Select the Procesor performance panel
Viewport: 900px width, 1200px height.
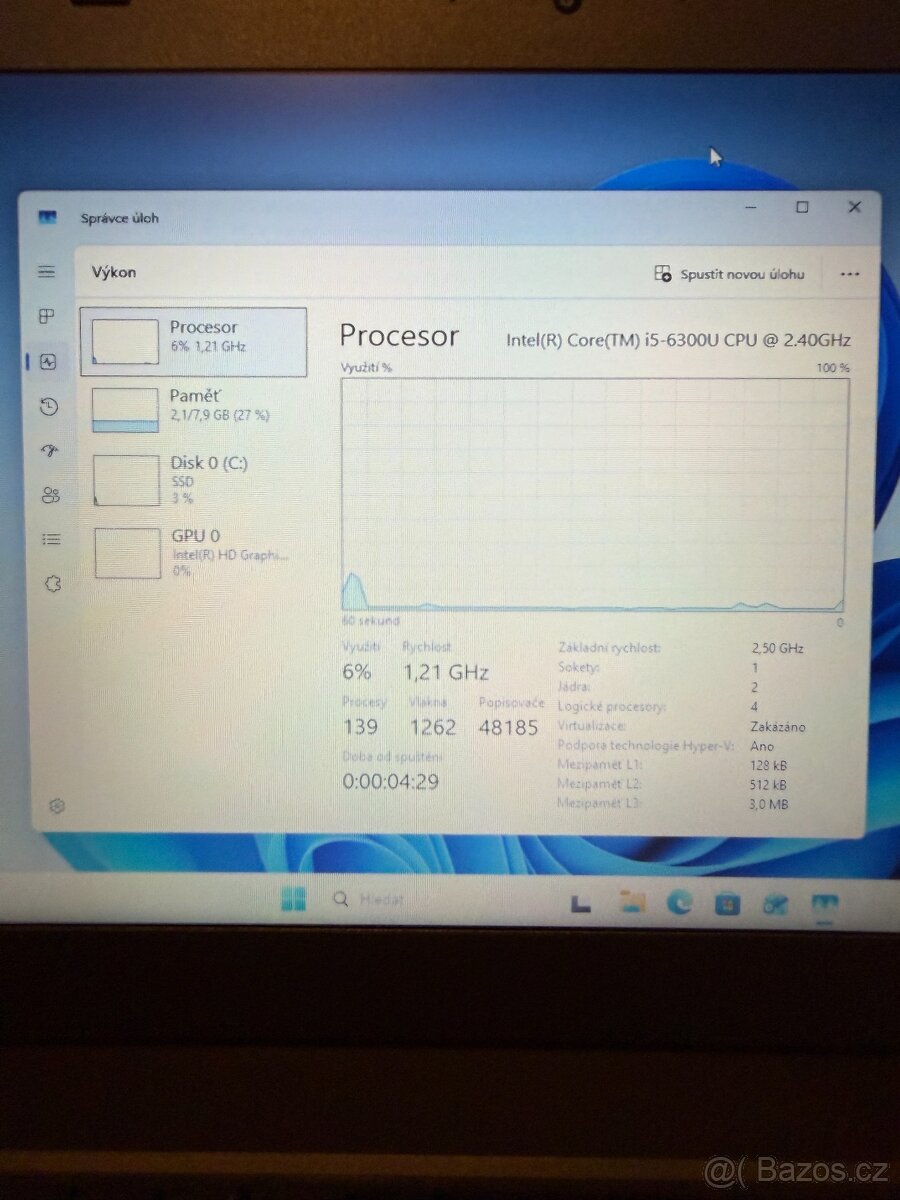click(193, 341)
